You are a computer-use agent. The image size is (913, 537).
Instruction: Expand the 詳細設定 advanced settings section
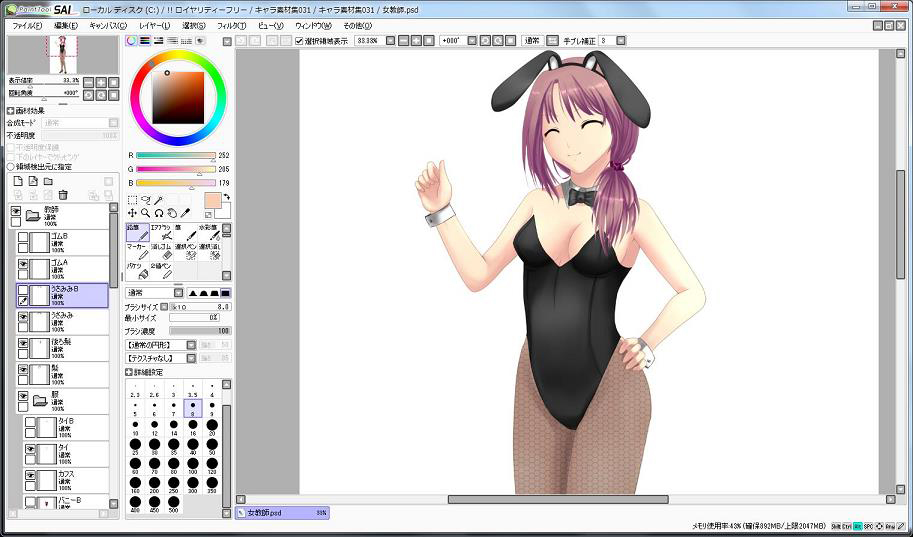[x=129, y=371]
